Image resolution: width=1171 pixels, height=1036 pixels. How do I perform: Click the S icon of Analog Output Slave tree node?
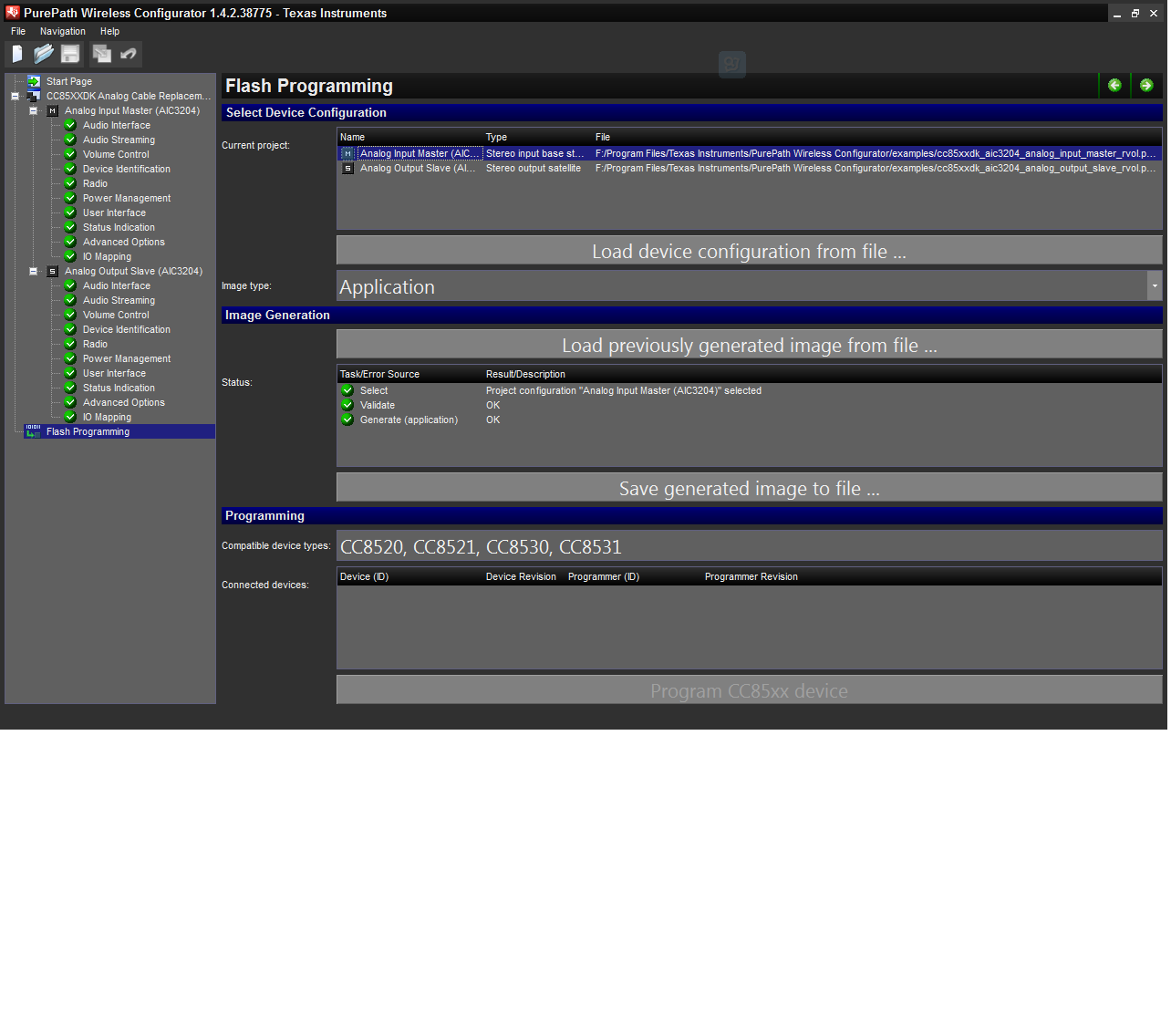pos(52,271)
